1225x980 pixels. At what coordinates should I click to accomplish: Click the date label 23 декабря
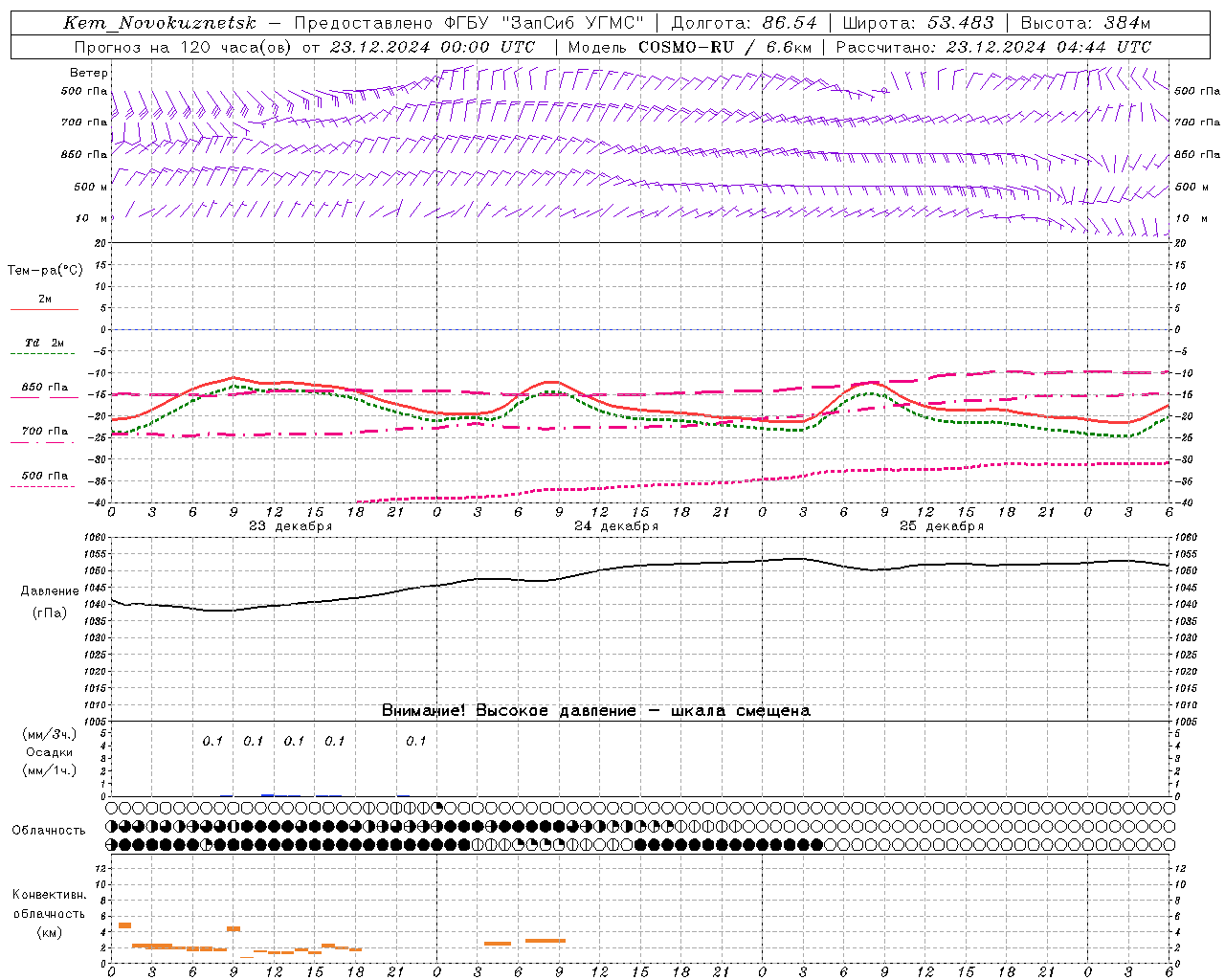pyautogui.click(x=291, y=526)
